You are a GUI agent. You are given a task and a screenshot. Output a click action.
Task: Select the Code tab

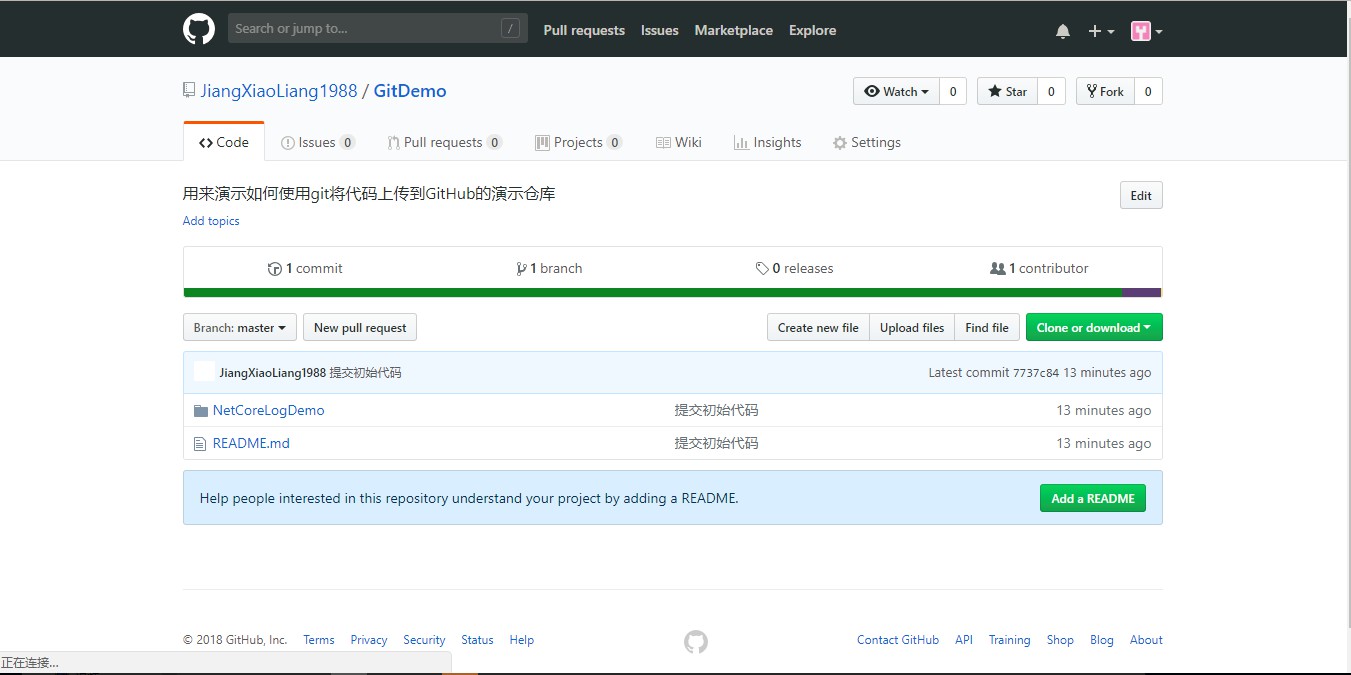coord(224,142)
